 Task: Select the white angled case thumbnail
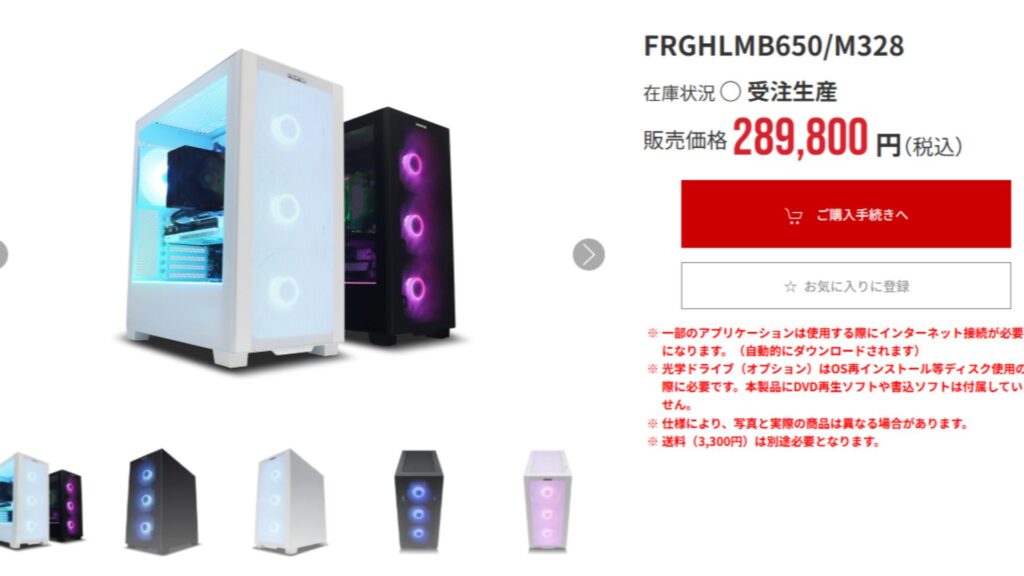pyautogui.click(x=290, y=502)
